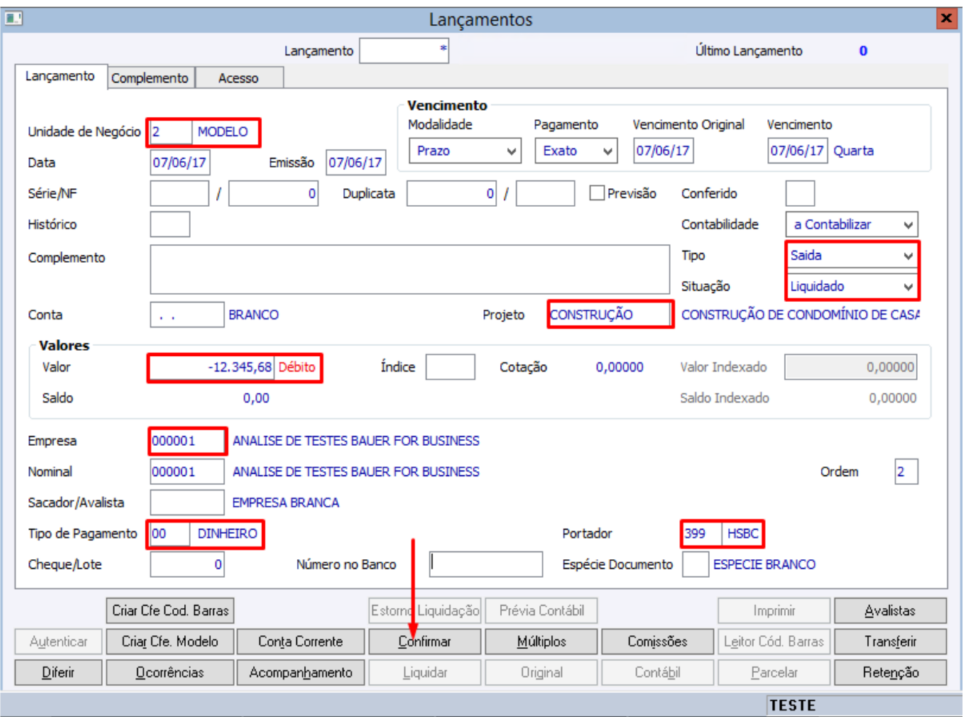This screenshot has height=717, width=963.
Task: Click the Retenção button
Action: 890,672
